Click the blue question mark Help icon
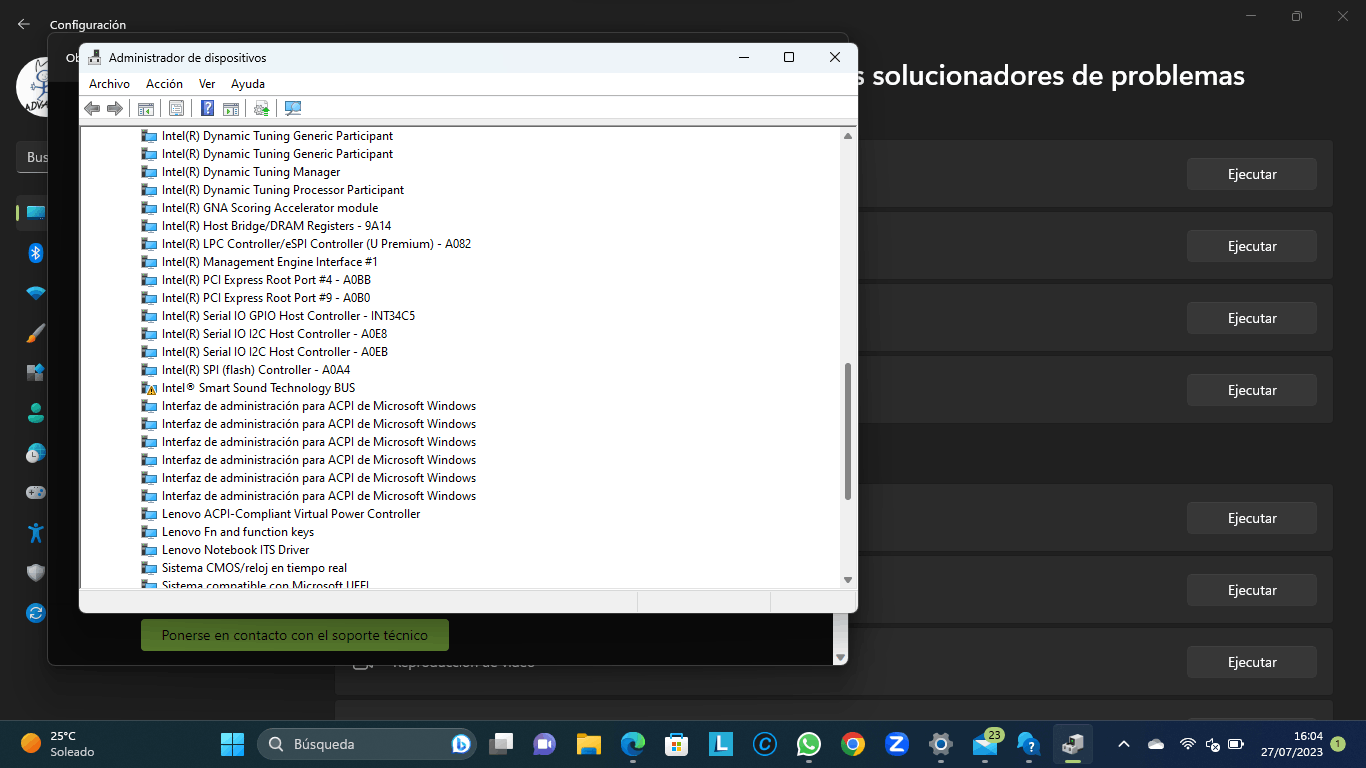 pos(208,108)
